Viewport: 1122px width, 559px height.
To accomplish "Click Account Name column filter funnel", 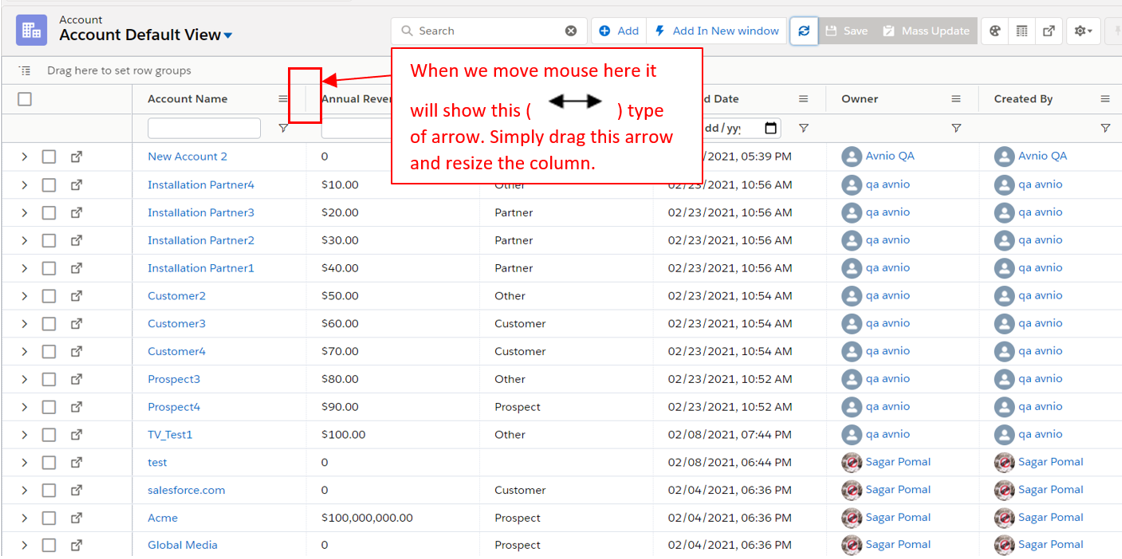I will coord(283,128).
